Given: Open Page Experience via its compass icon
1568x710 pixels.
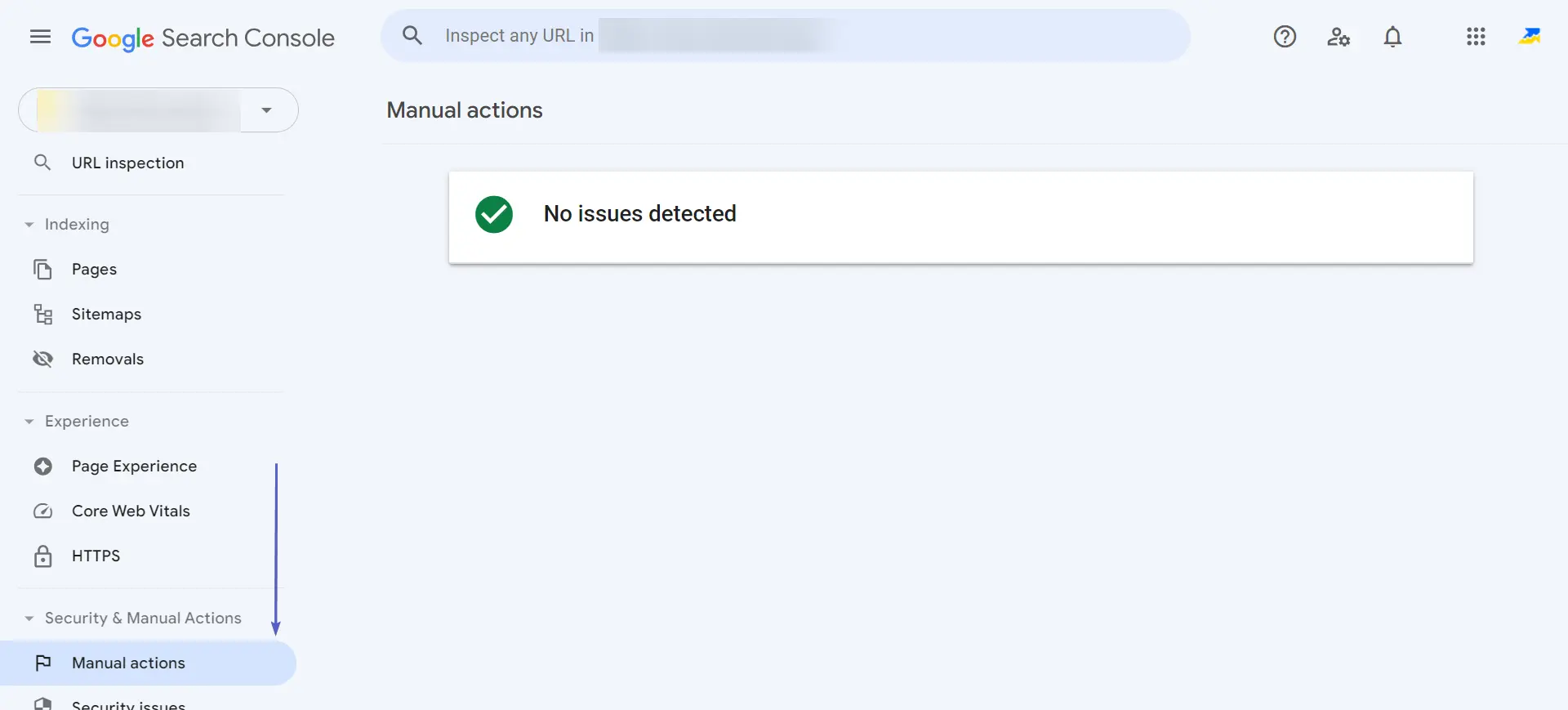Looking at the screenshot, I should [42, 466].
